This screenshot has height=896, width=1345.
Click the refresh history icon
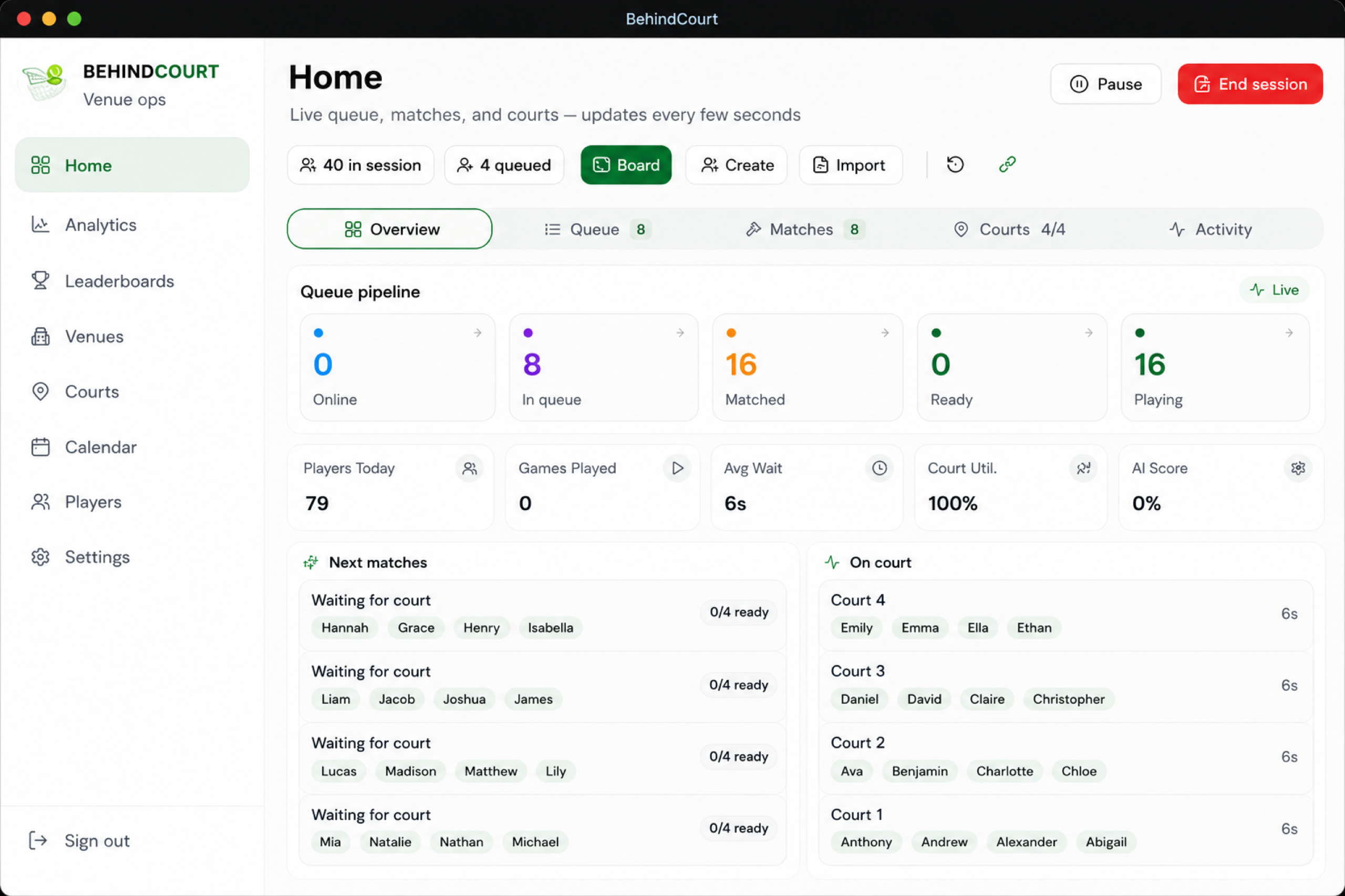click(x=955, y=164)
